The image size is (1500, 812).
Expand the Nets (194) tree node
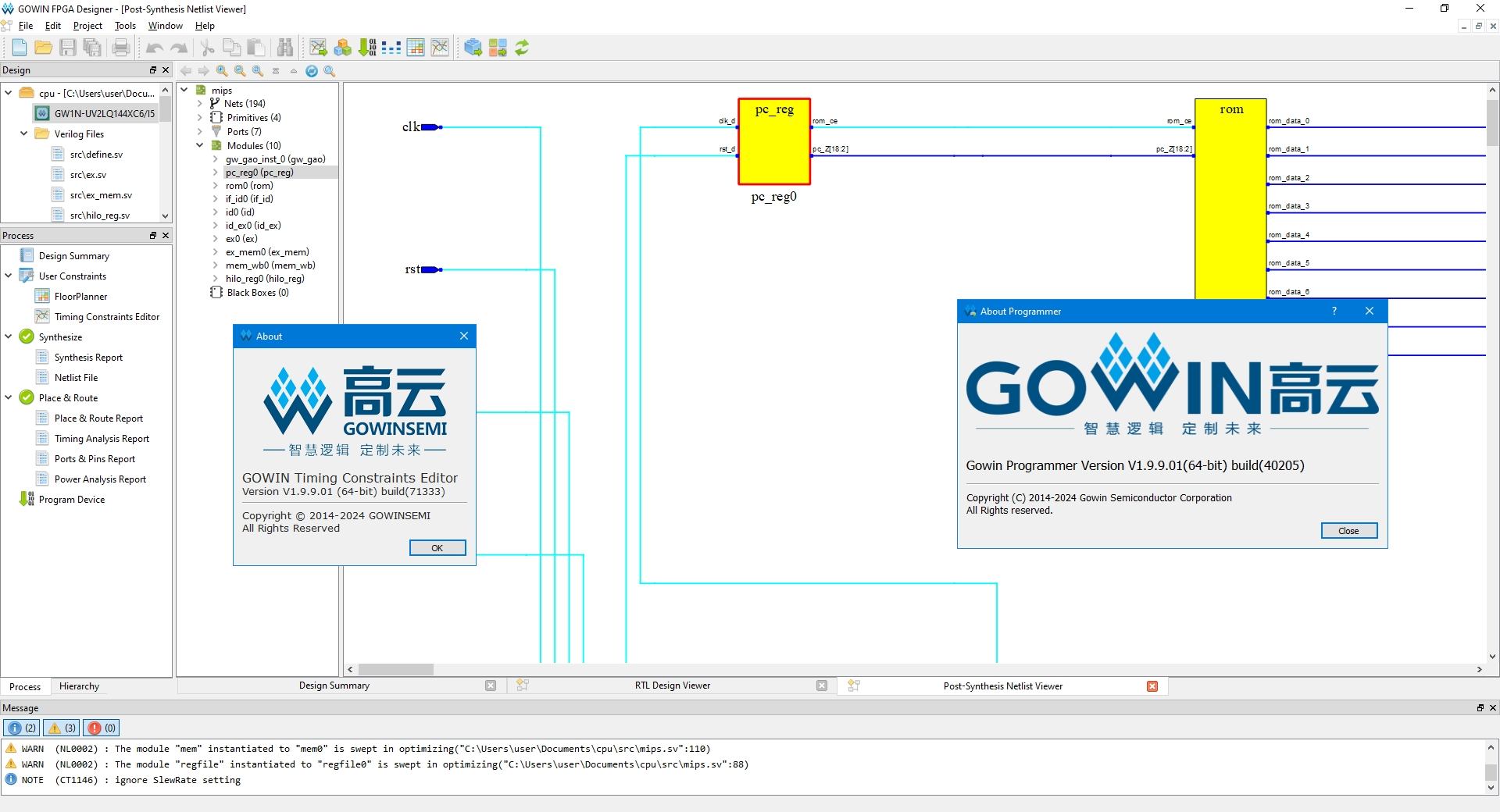pos(200,103)
